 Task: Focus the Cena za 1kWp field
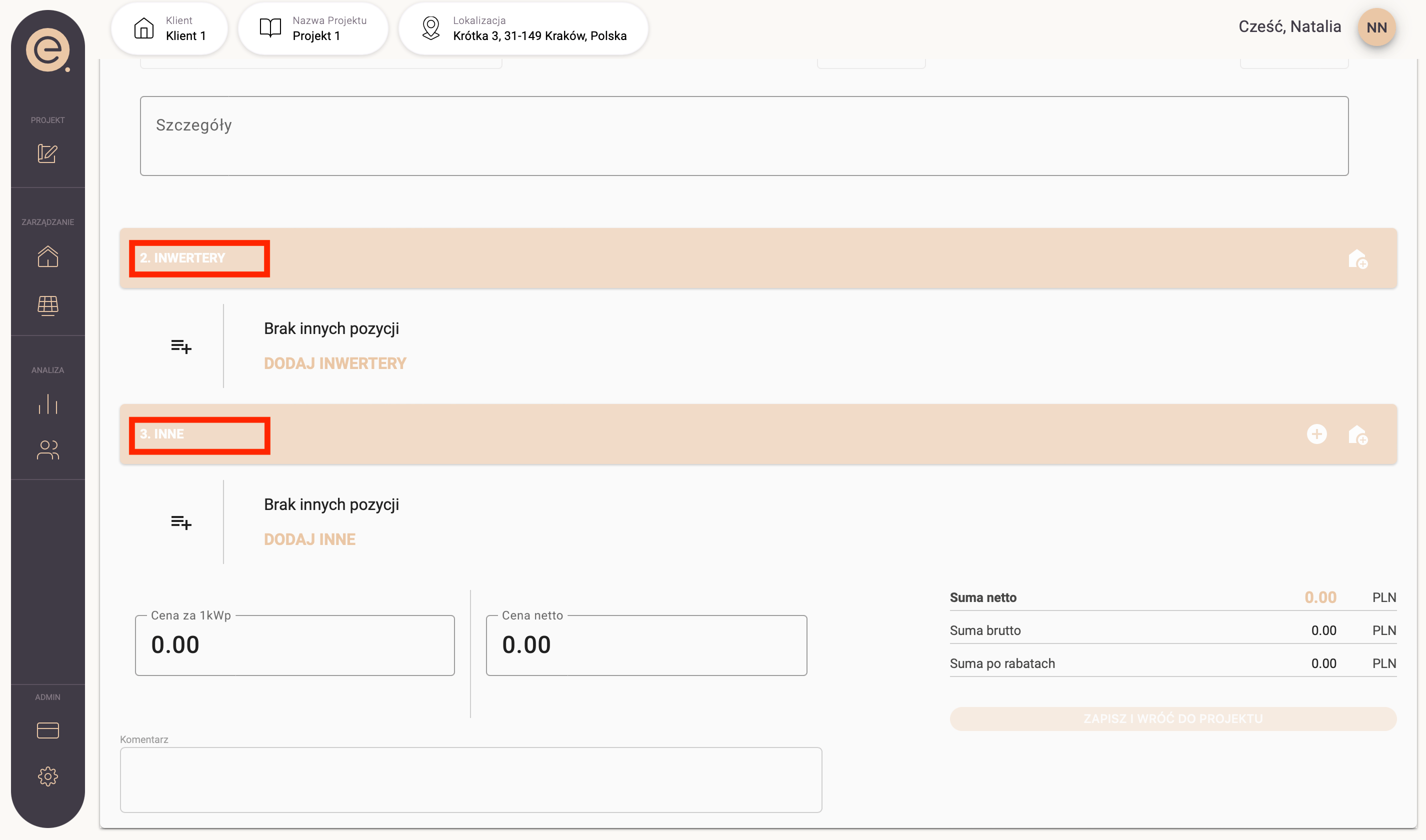(x=295, y=645)
